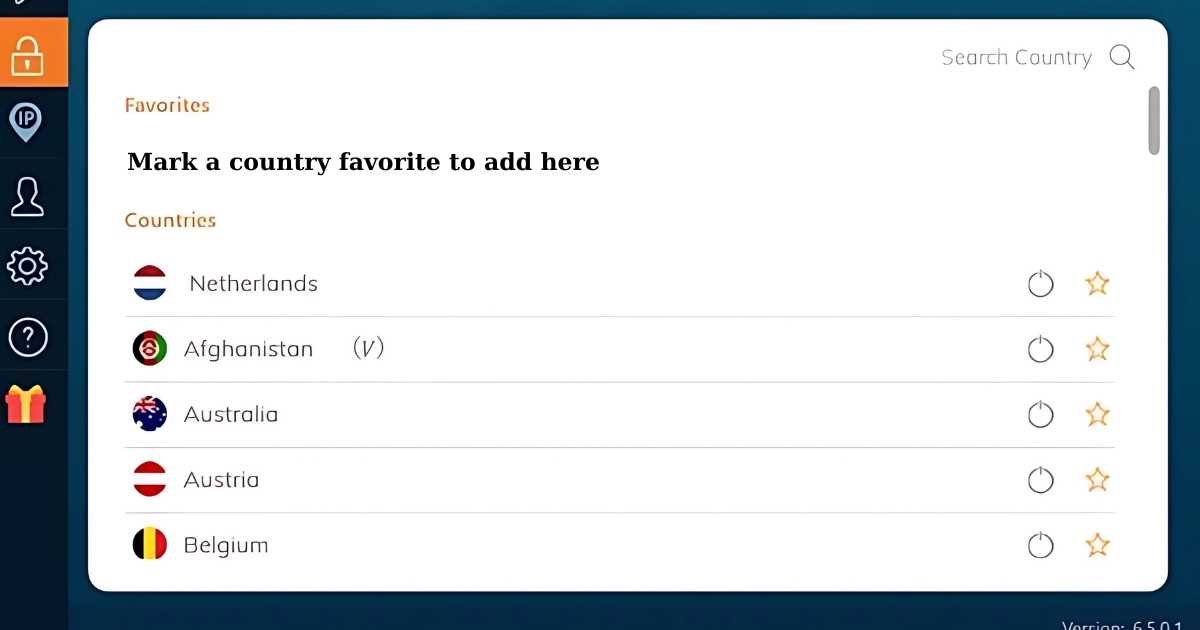This screenshot has width=1200, height=630.
Task: Click the Netherlands flag icon
Action: 150,284
